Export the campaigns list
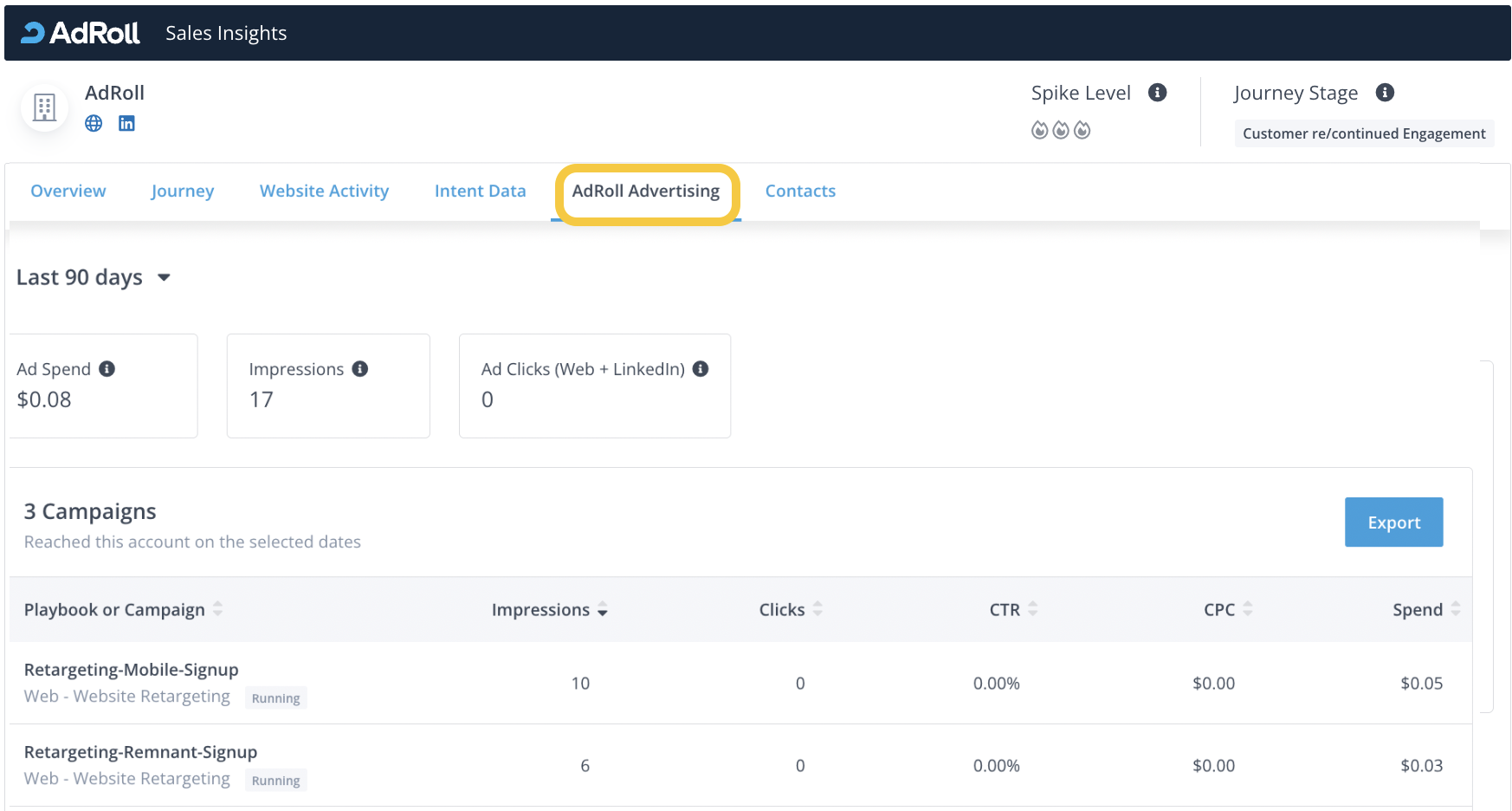Viewport: 1512px width, 811px height. 1394,522
